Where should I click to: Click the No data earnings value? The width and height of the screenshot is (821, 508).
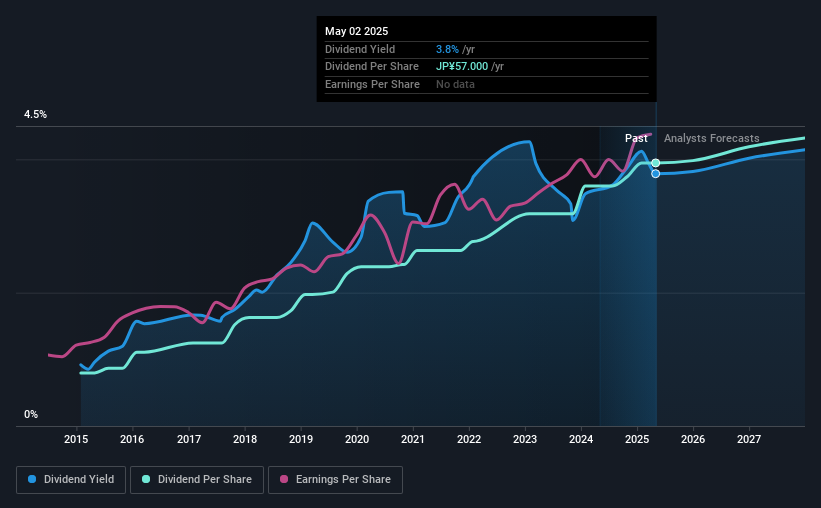(x=455, y=84)
